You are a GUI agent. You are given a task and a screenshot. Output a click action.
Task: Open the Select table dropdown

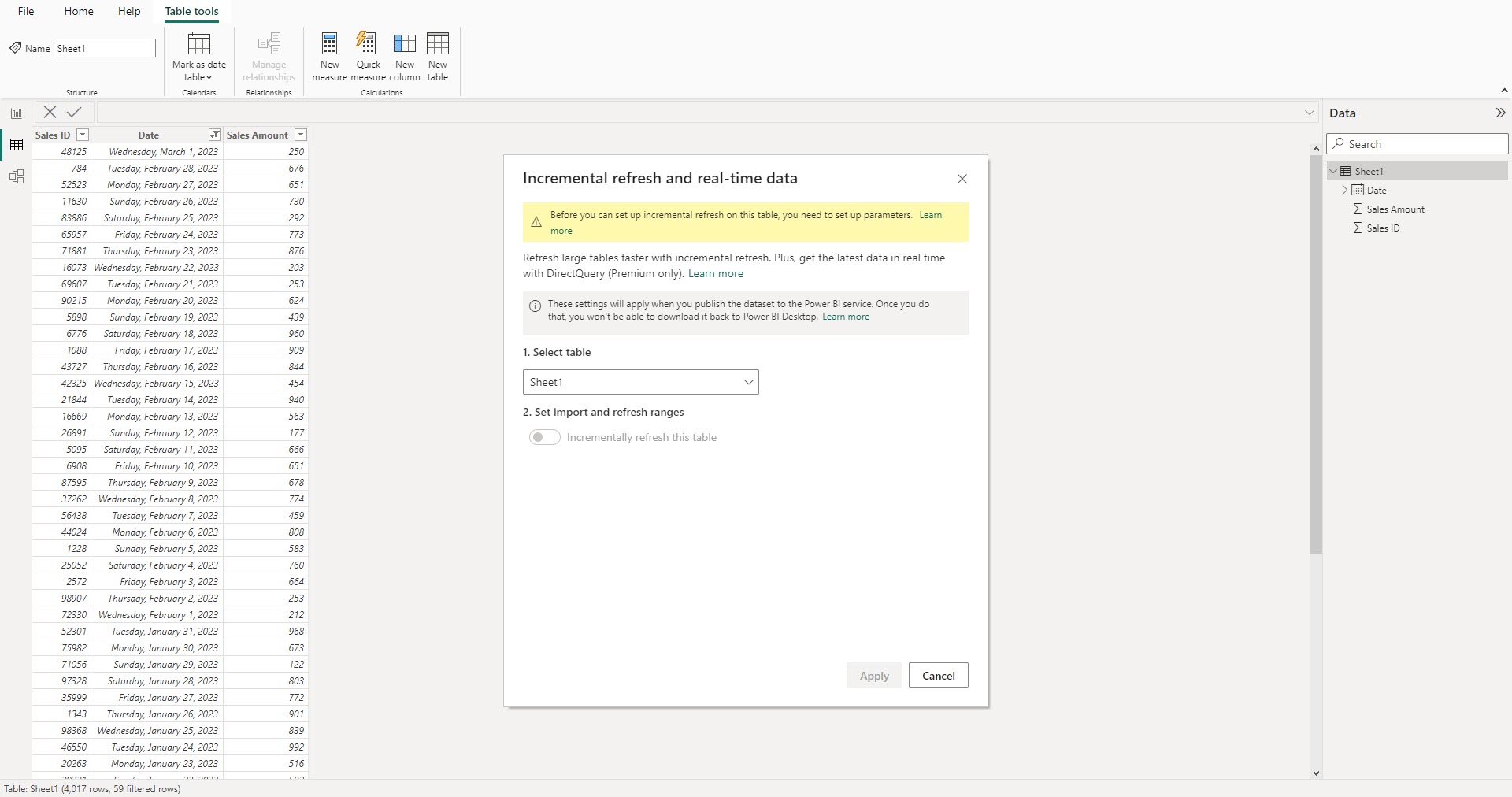click(640, 382)
